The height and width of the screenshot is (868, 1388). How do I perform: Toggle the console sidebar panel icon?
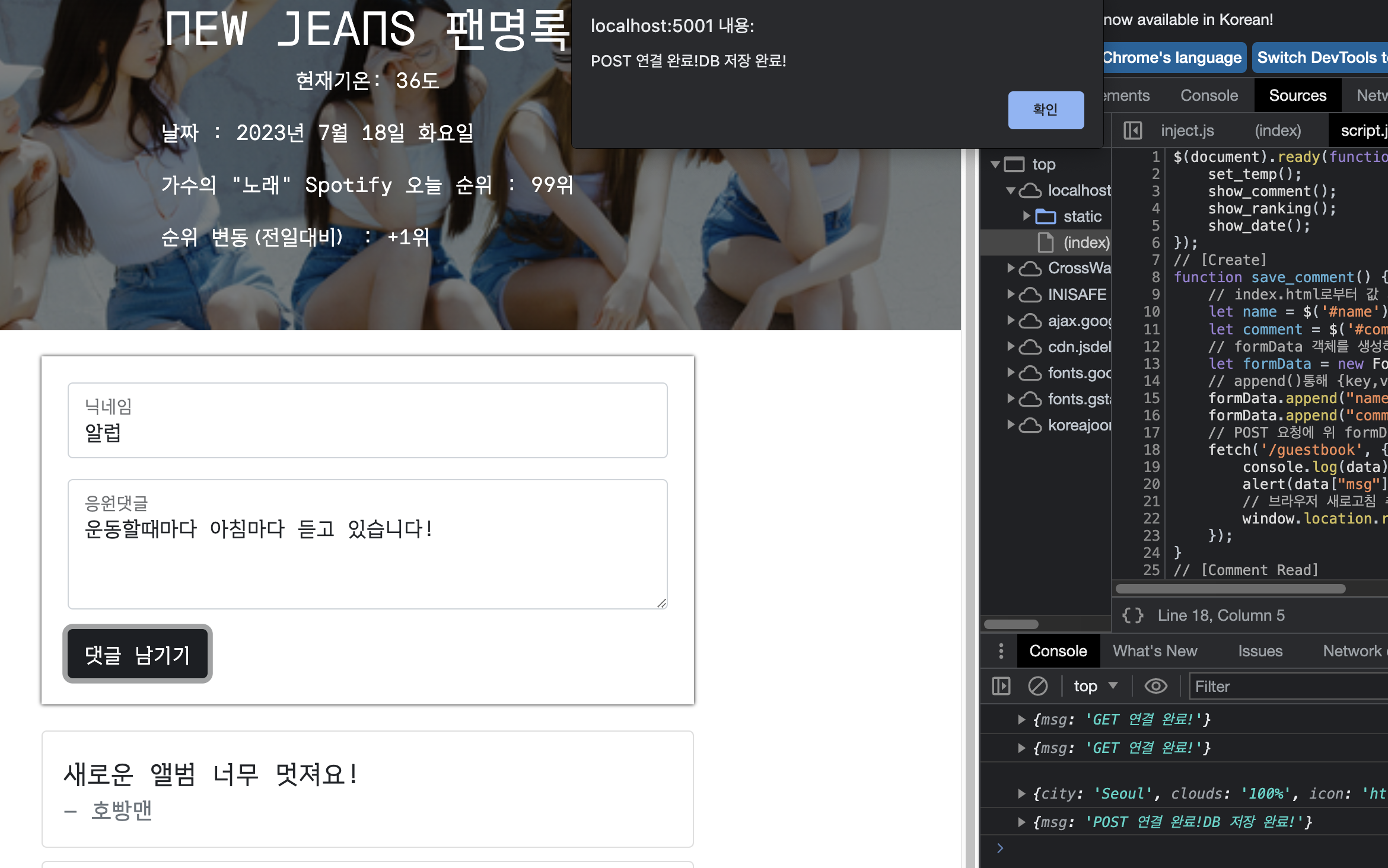point(1001,686)
